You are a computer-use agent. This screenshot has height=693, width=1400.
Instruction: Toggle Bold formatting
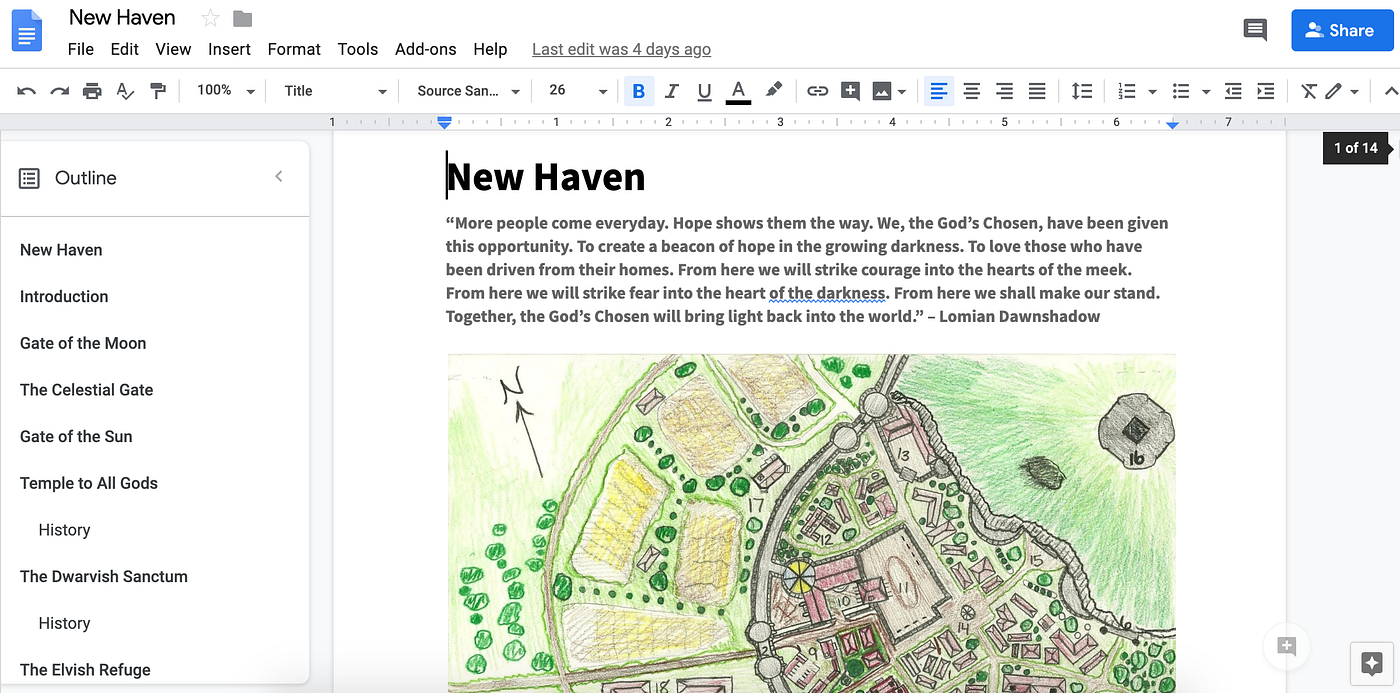pyautogui.click(x=639, y=91)
